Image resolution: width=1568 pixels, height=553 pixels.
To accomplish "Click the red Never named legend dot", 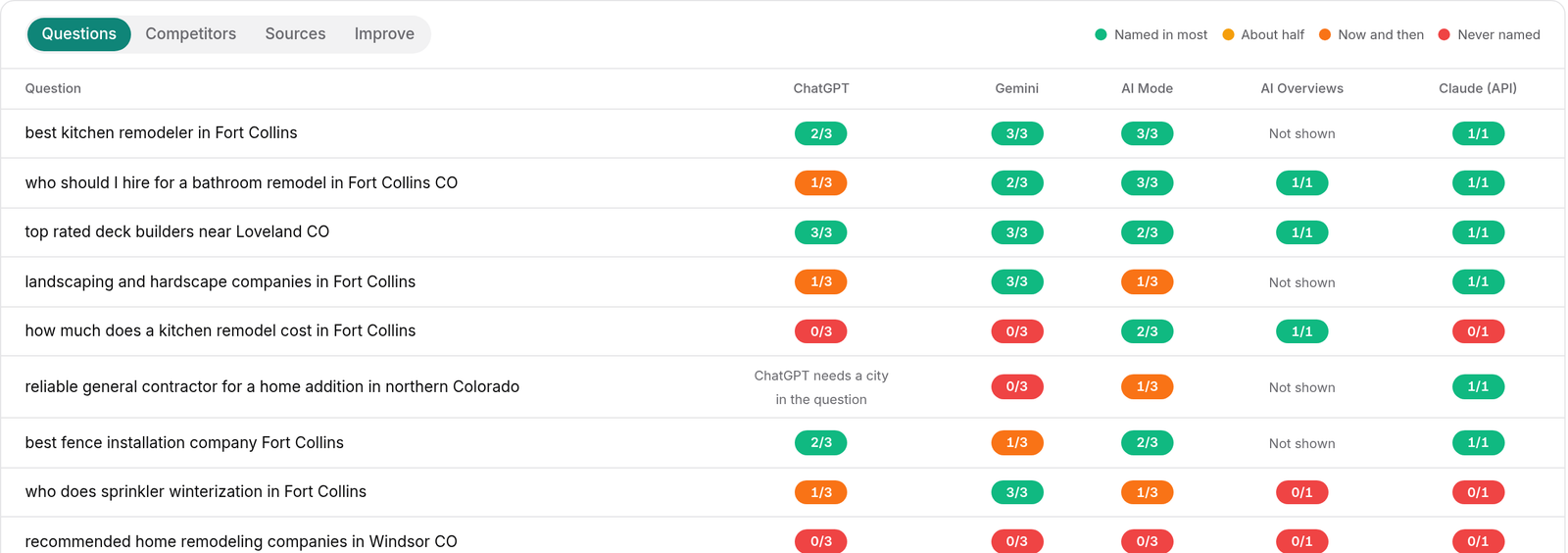I will tap(1444, 34).
